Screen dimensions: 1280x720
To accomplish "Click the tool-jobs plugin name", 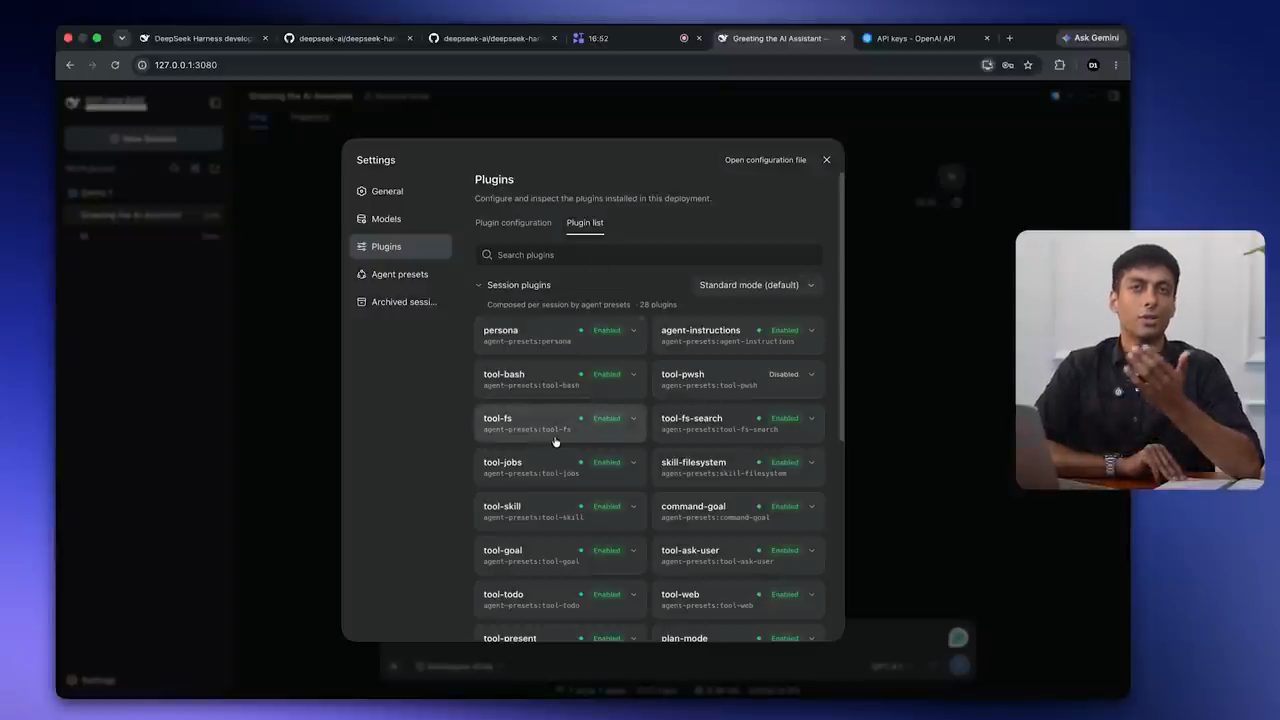I will [x=502, y=462].
